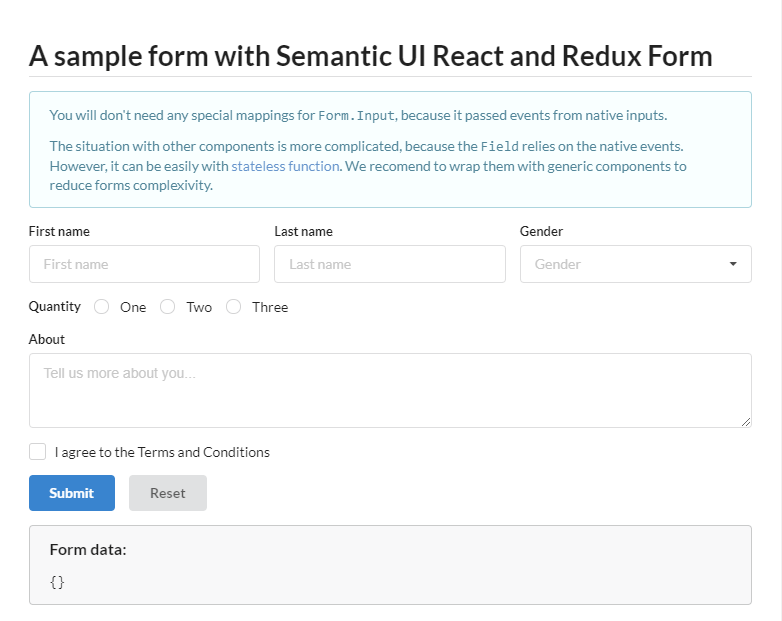Click the First name label

(x=59, y=231)
